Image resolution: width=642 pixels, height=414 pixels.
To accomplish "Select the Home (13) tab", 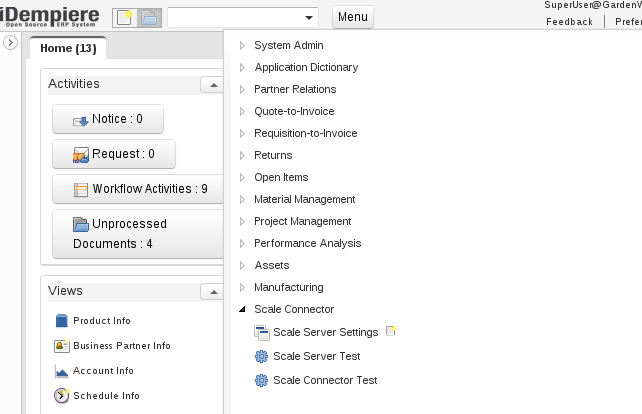I will click(68, 48).
